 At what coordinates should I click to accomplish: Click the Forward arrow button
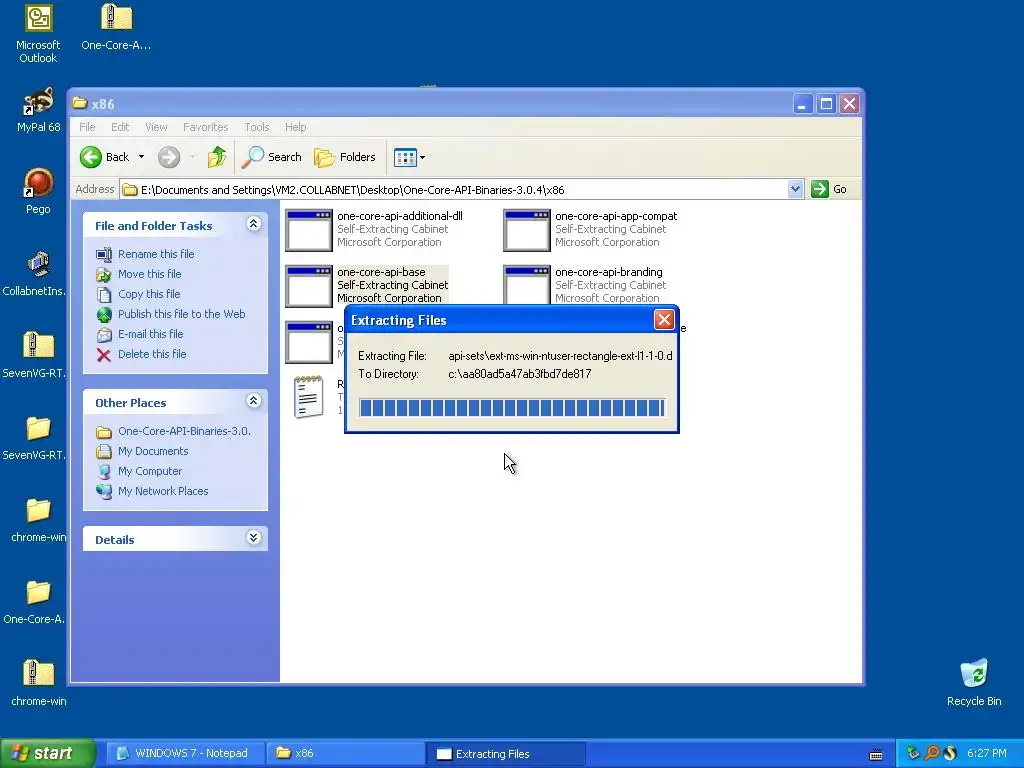tap(168, 157)
